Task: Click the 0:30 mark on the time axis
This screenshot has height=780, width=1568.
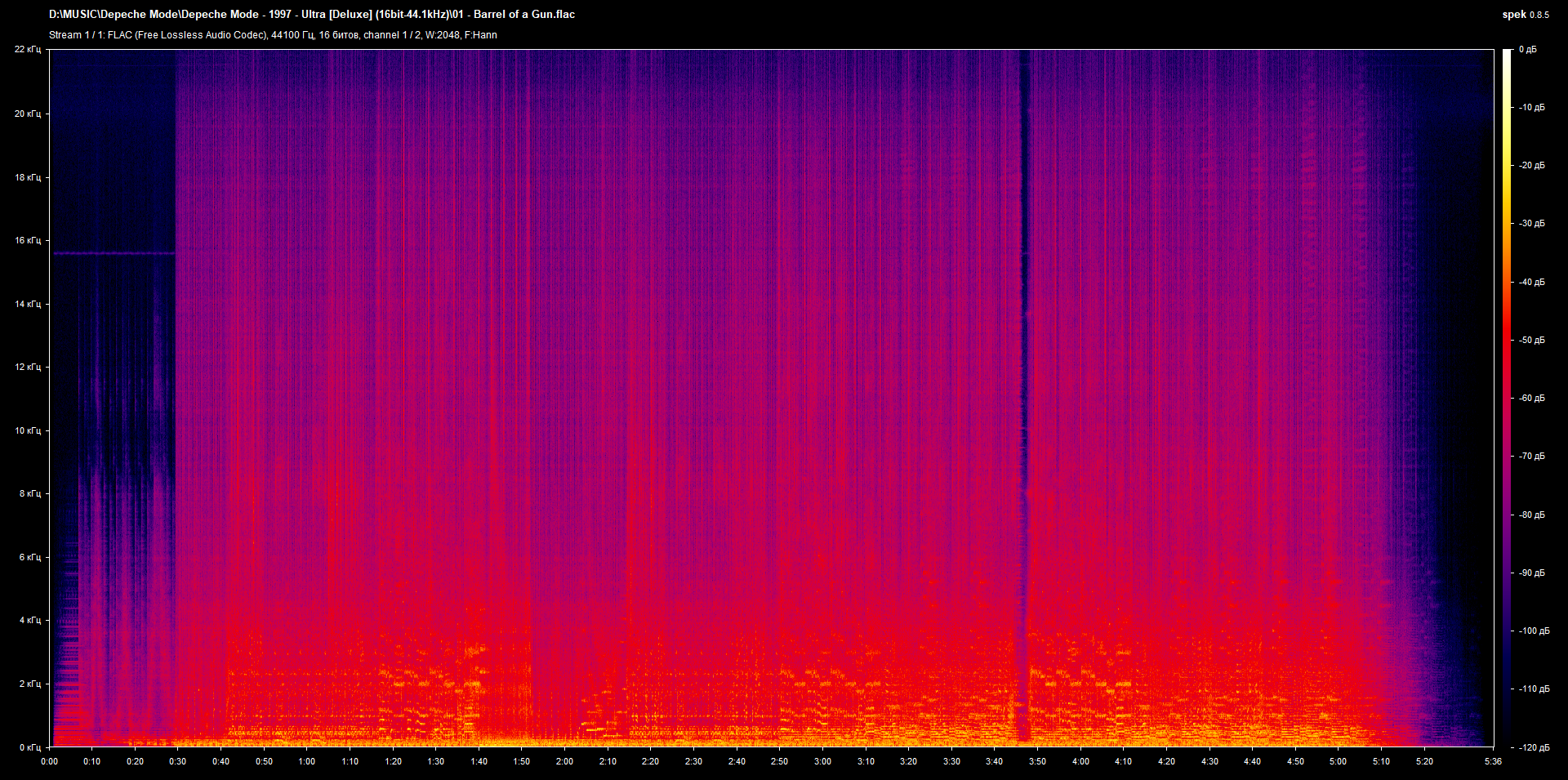Action: [x=178, y=761]
